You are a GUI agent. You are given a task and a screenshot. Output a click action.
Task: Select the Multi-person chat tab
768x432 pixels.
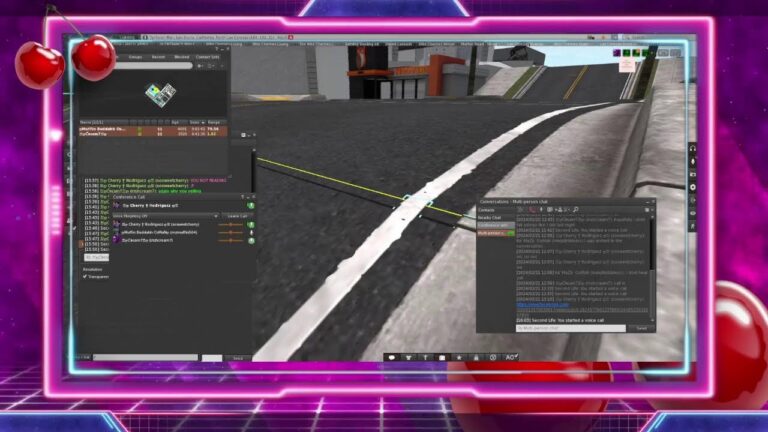coord(496,233)
